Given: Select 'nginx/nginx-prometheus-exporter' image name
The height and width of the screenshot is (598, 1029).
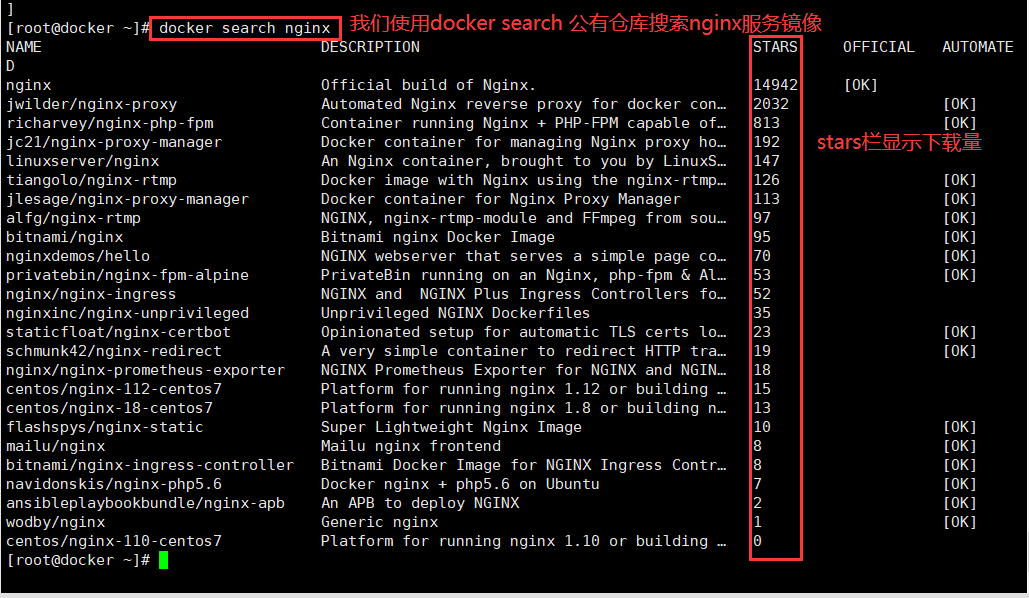Looking at the screenshot, I should [146, 371].
